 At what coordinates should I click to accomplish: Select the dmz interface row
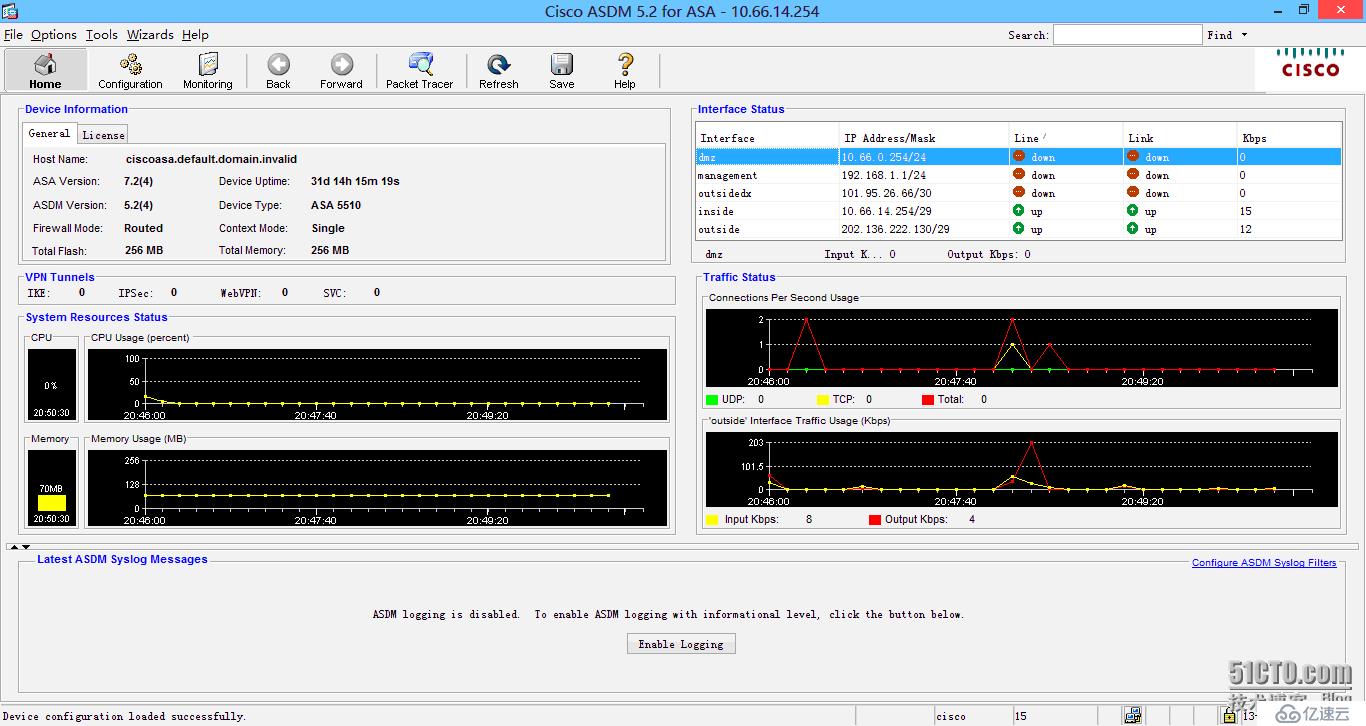click(x=1018, y=157)
